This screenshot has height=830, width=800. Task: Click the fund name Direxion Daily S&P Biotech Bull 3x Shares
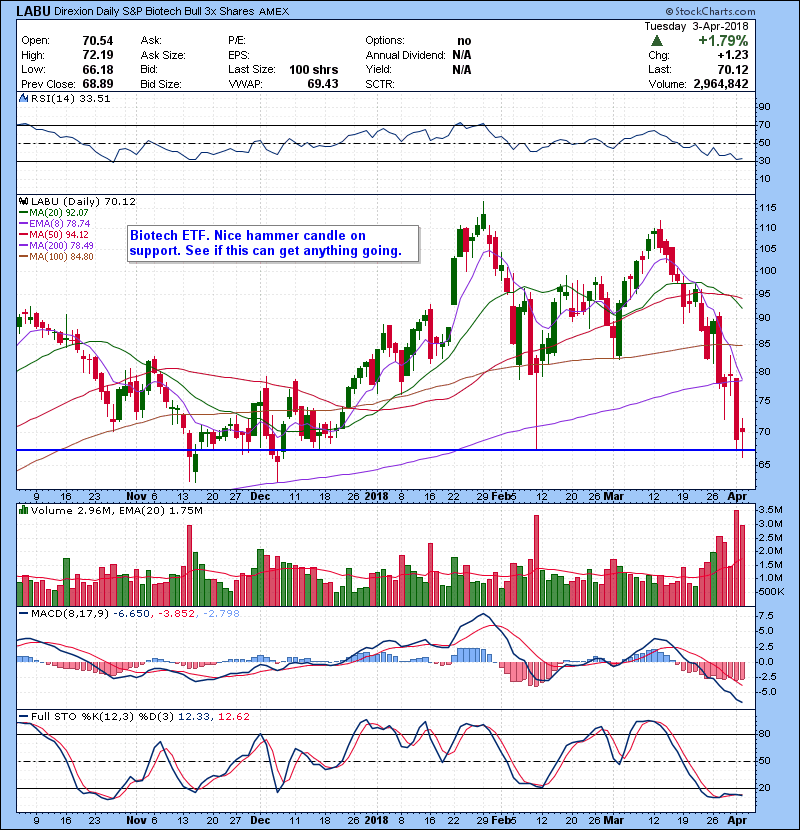155,11
